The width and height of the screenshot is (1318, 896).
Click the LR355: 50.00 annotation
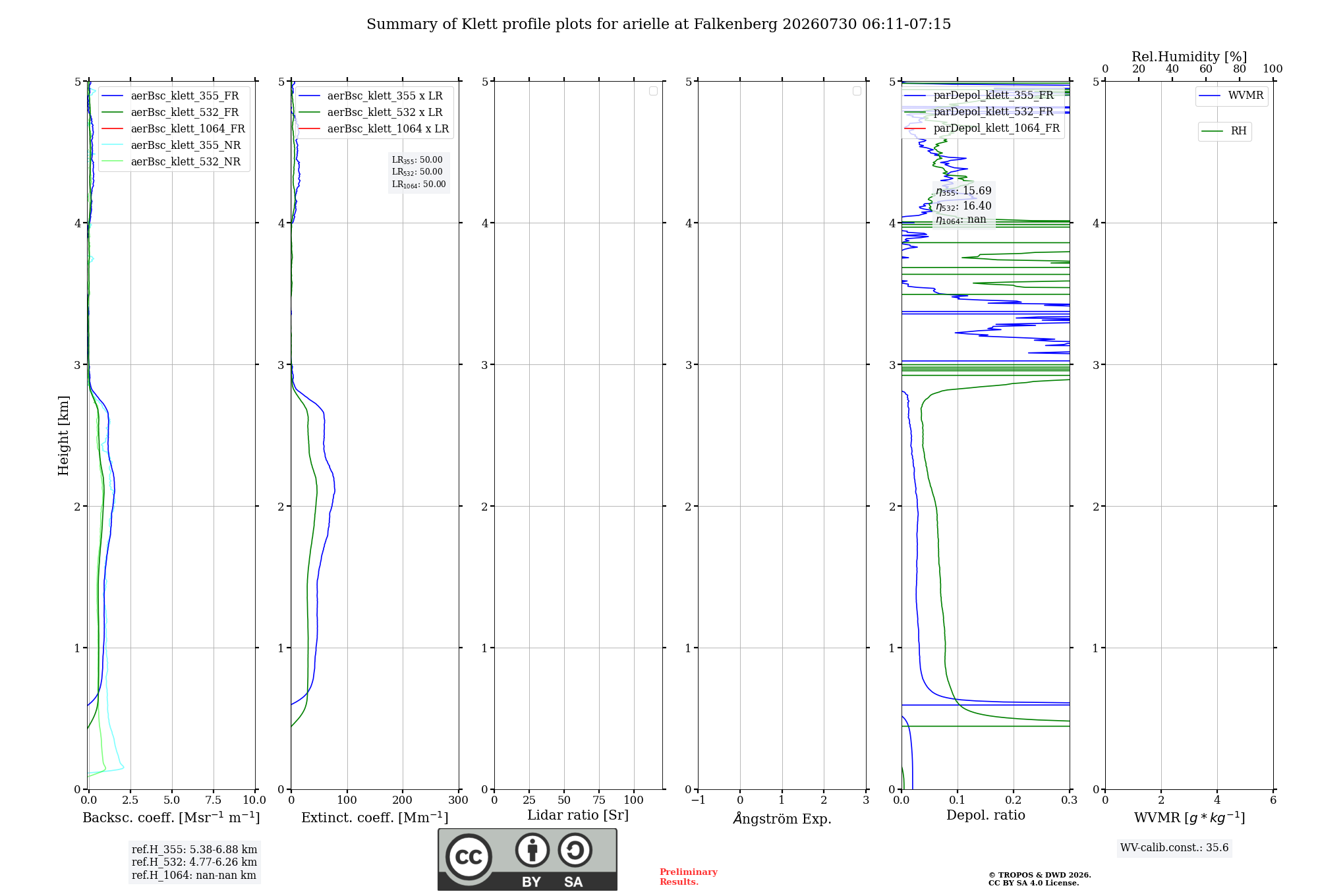pyautogui.click(x=417, y=160)
